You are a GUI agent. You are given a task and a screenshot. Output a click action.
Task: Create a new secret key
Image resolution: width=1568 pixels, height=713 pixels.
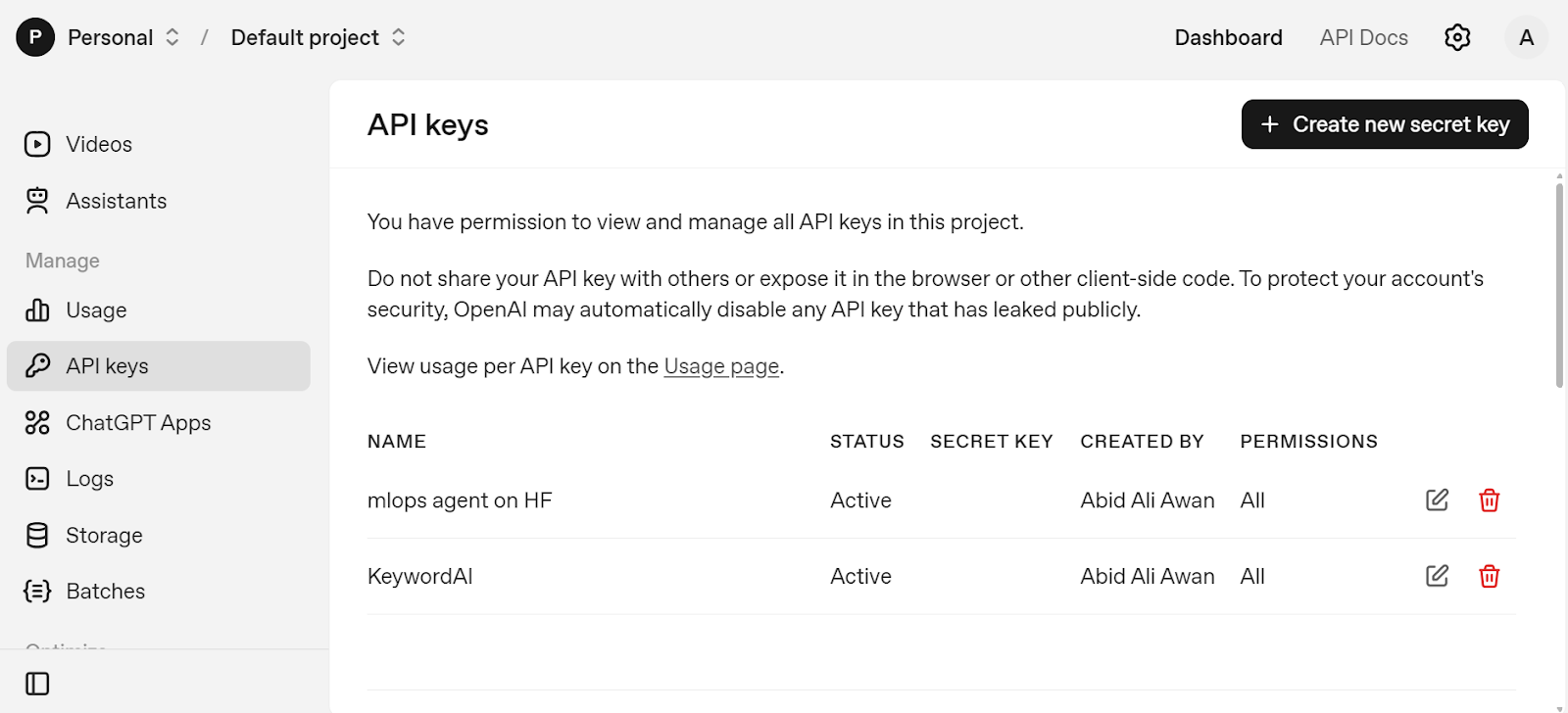pos(1384,124)
